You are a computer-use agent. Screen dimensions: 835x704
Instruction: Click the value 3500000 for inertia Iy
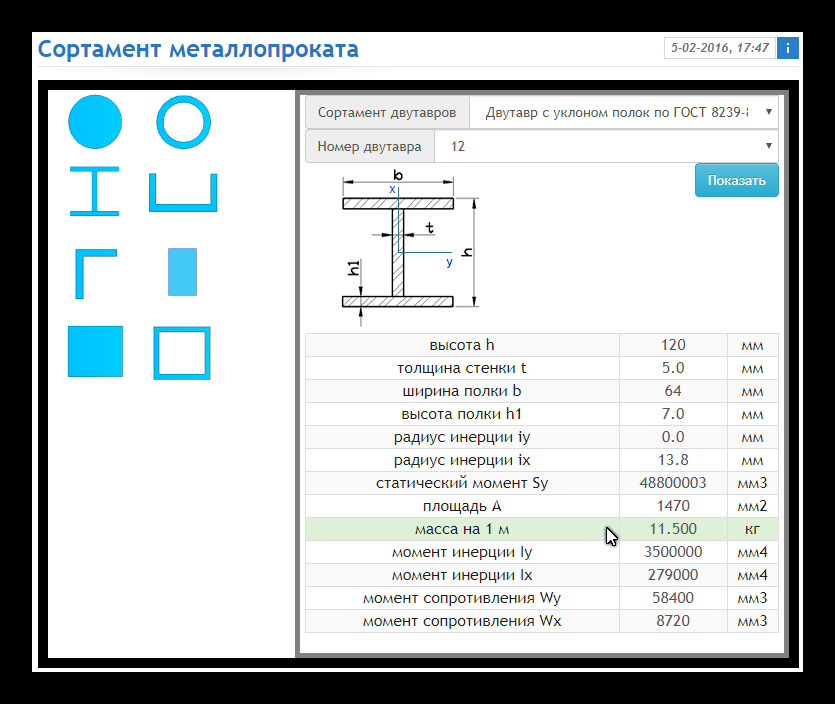tap(673, 552)
